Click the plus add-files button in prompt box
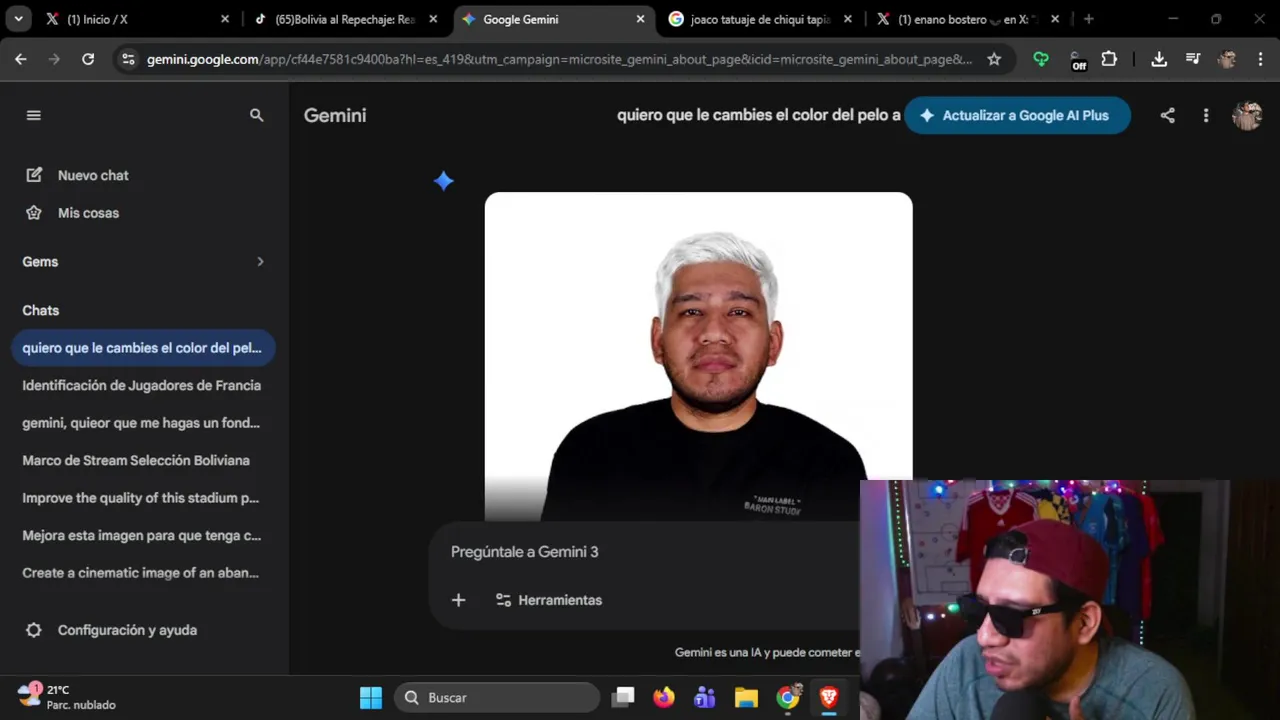This screenshot has height=720, width=1280. click(x=458, y=600)
